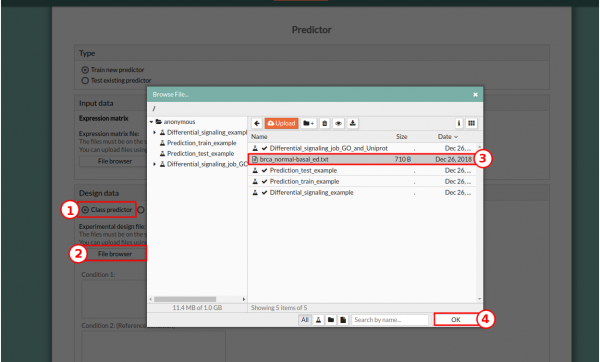Go back using the arrow icon in file toolbar
Viewport: 600px width, 362px height.
[257, 123]
